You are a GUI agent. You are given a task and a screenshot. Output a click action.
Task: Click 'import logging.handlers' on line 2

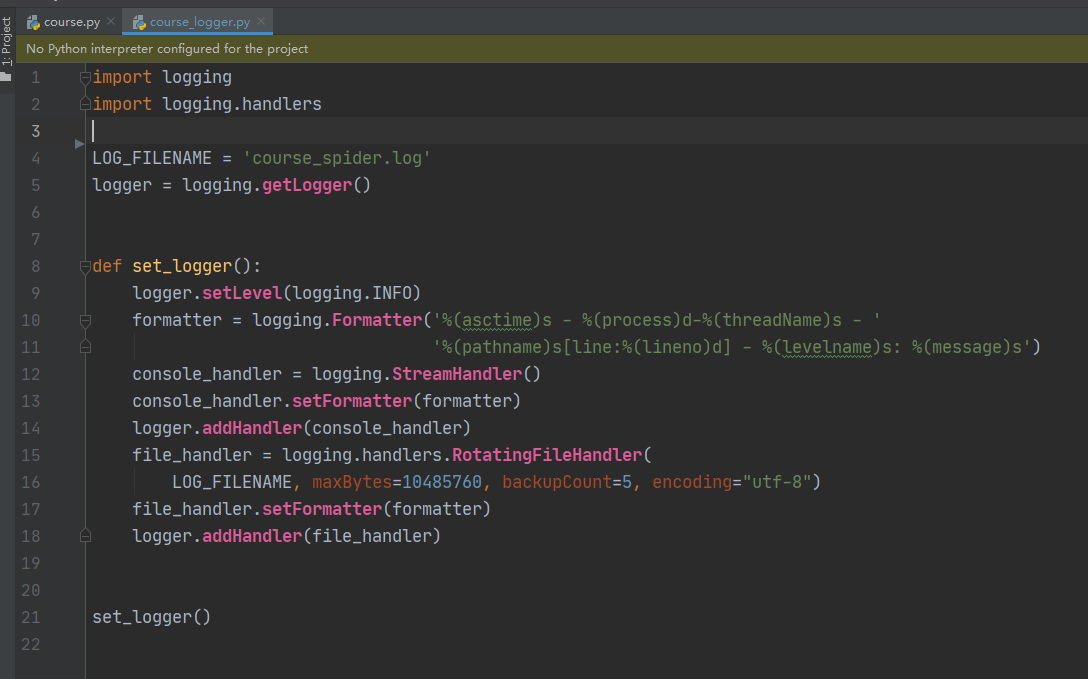tap(207, 104)
